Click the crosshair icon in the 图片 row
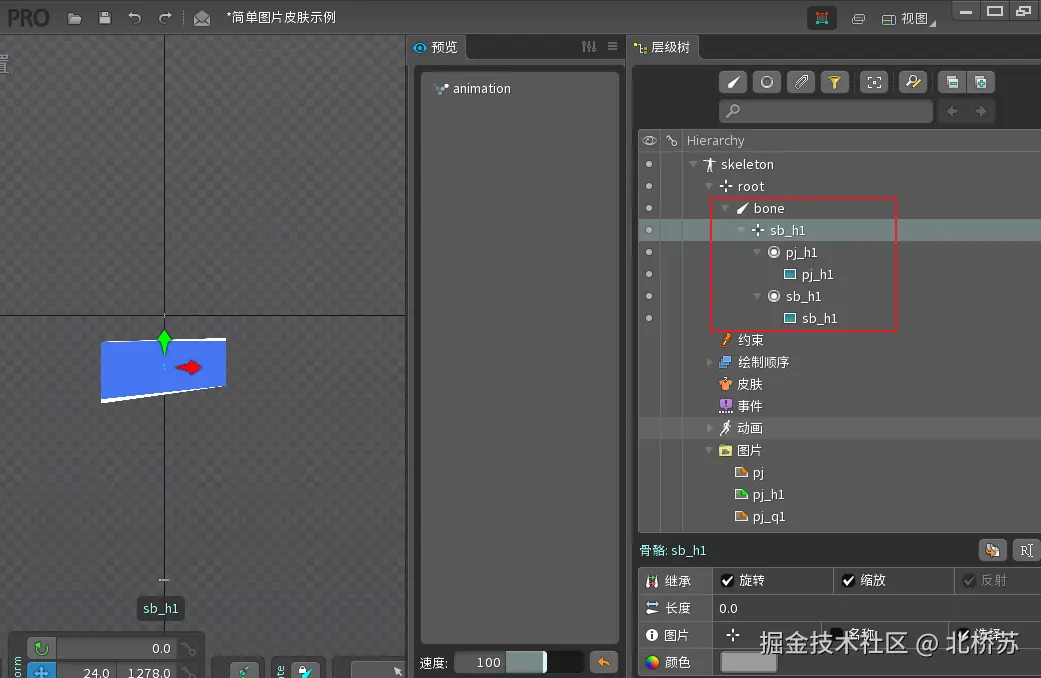 pos(733,636)
